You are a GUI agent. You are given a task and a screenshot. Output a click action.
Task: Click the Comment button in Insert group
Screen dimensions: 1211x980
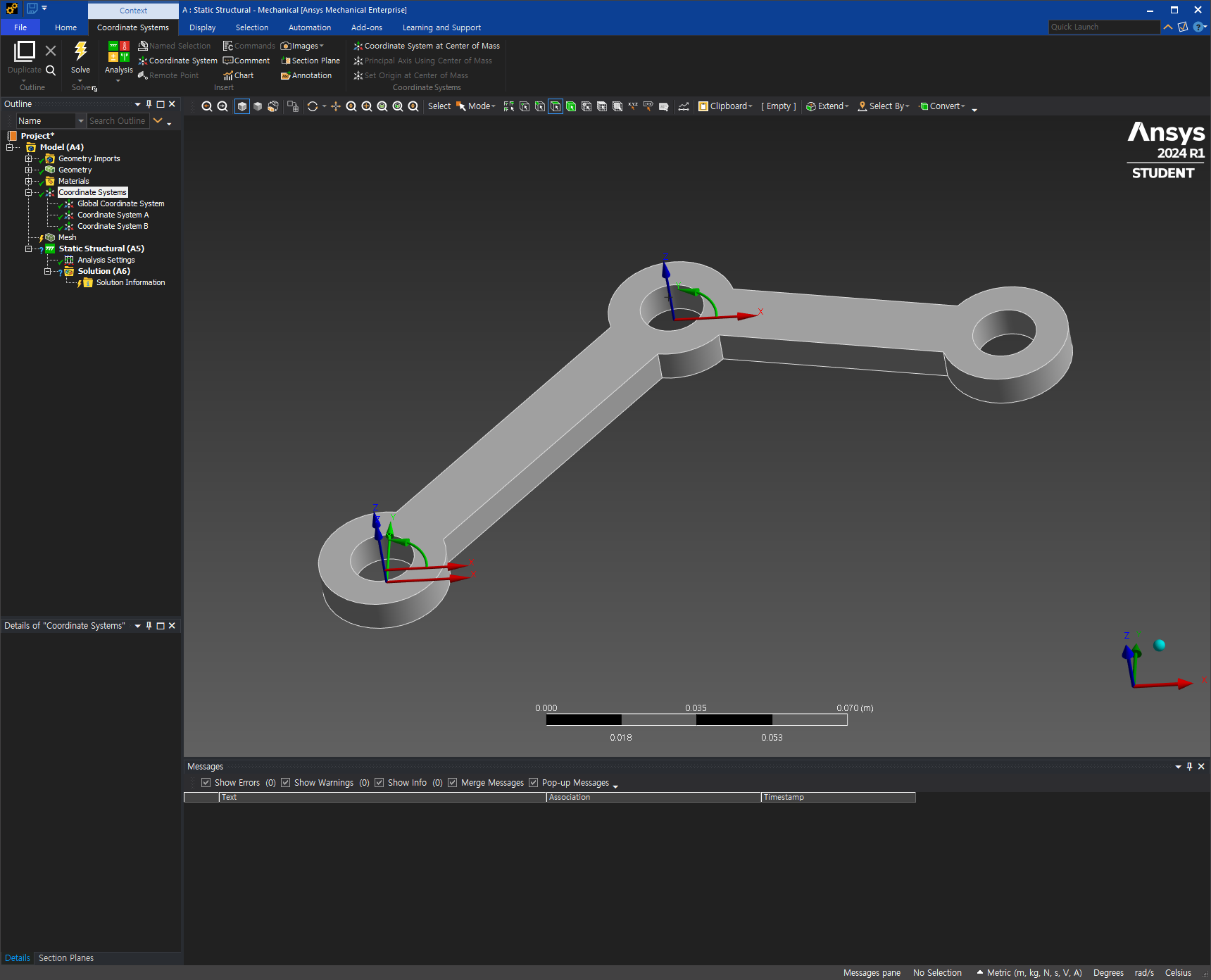click(x=246, y=61)
